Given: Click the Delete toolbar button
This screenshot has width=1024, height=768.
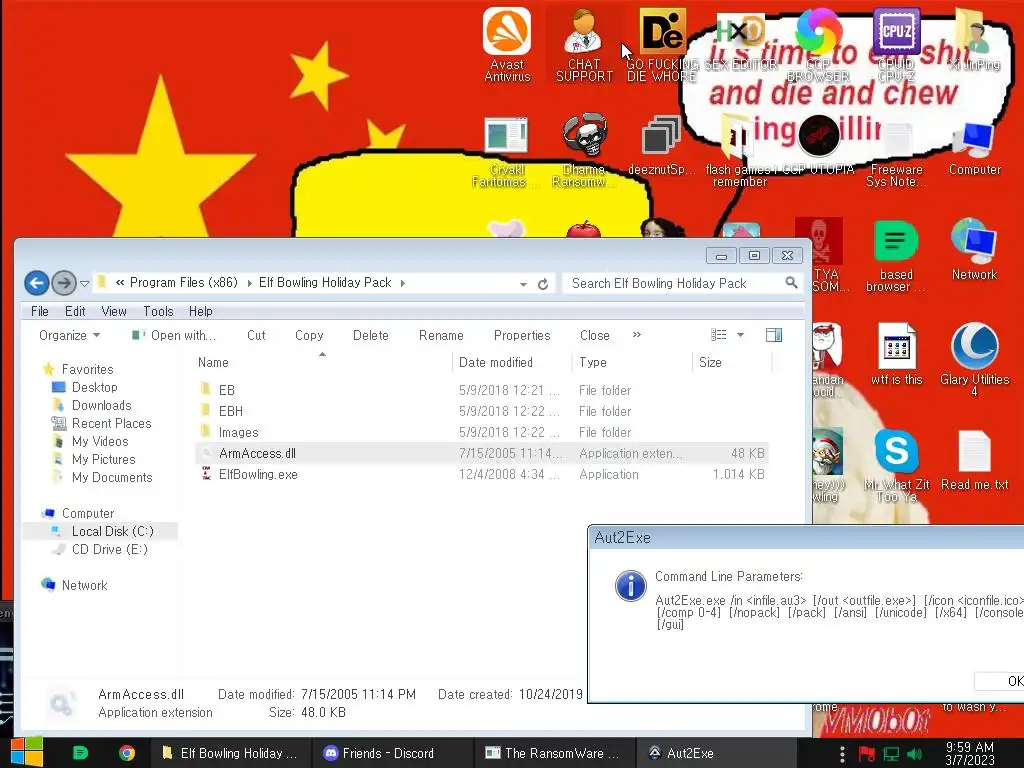Looking at the screenshot, I should click(x=370, y=335).
